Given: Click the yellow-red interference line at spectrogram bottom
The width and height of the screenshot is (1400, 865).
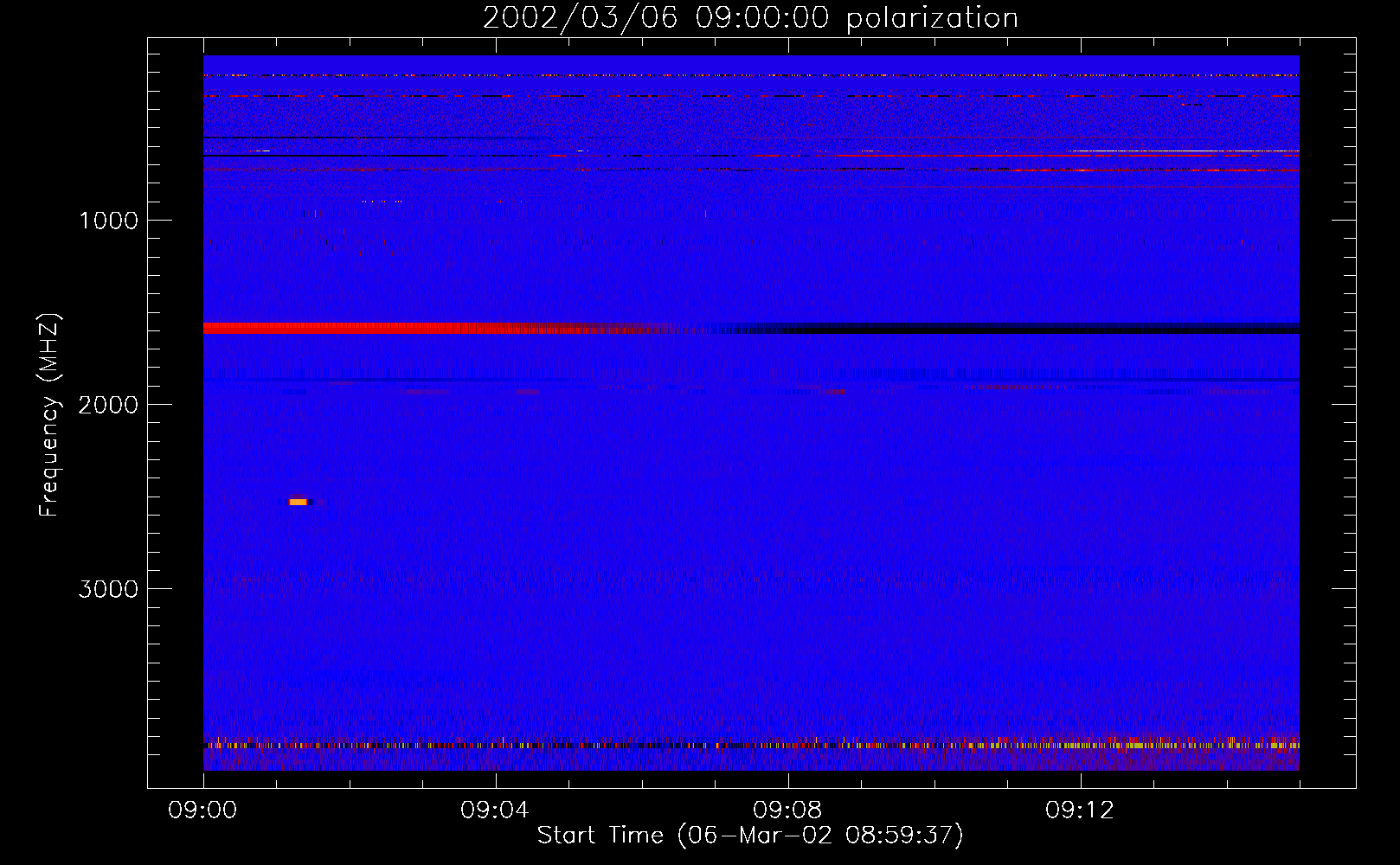Looking at the screenshot, I should pos(751,745).
